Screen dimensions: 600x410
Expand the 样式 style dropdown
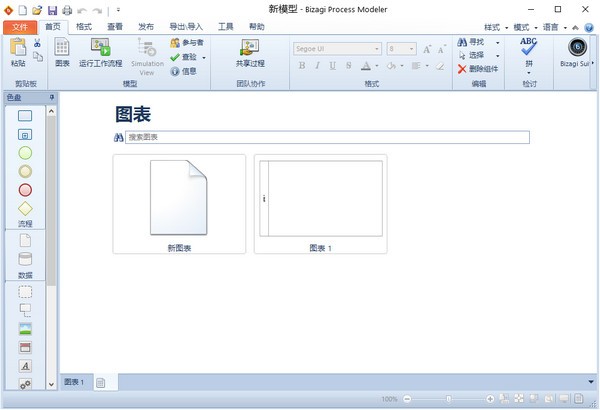[502, 27]
